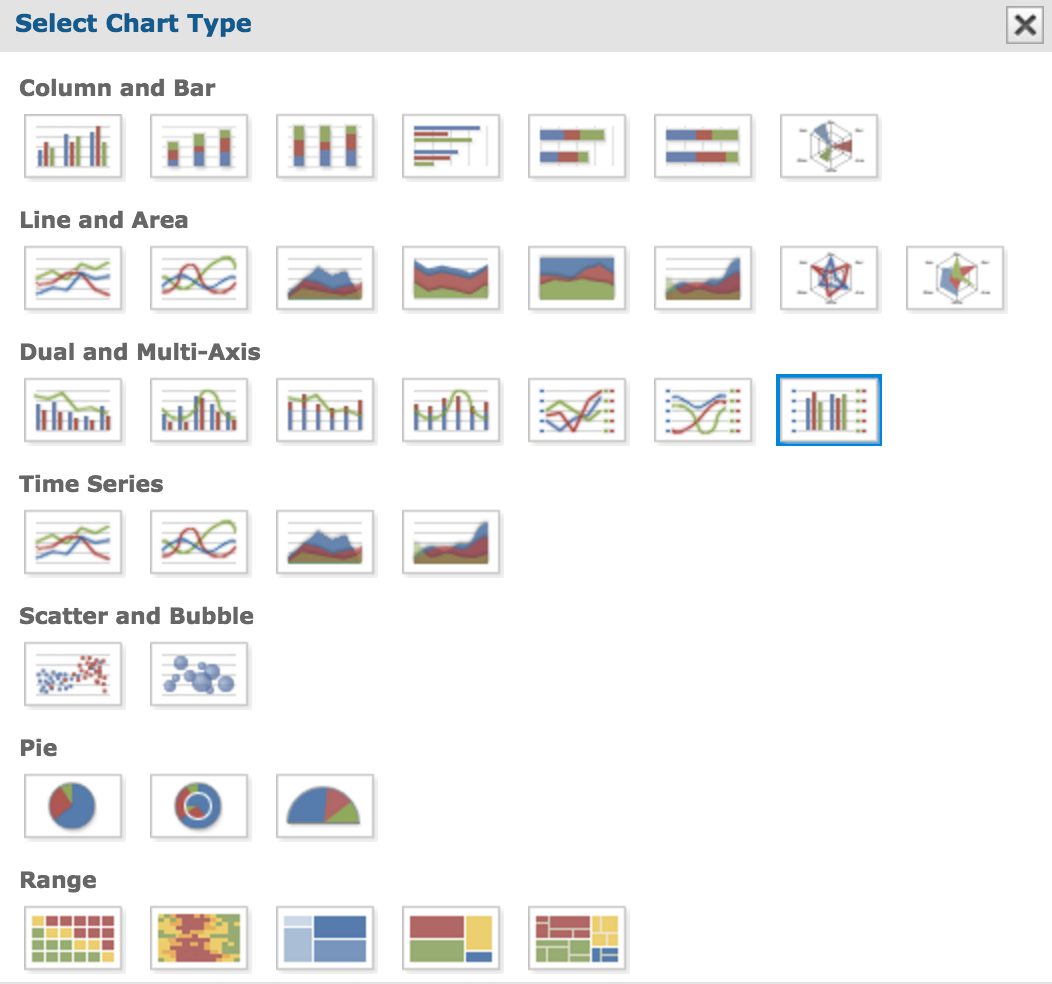Choose the standard pie chart

tap(73, 806)
